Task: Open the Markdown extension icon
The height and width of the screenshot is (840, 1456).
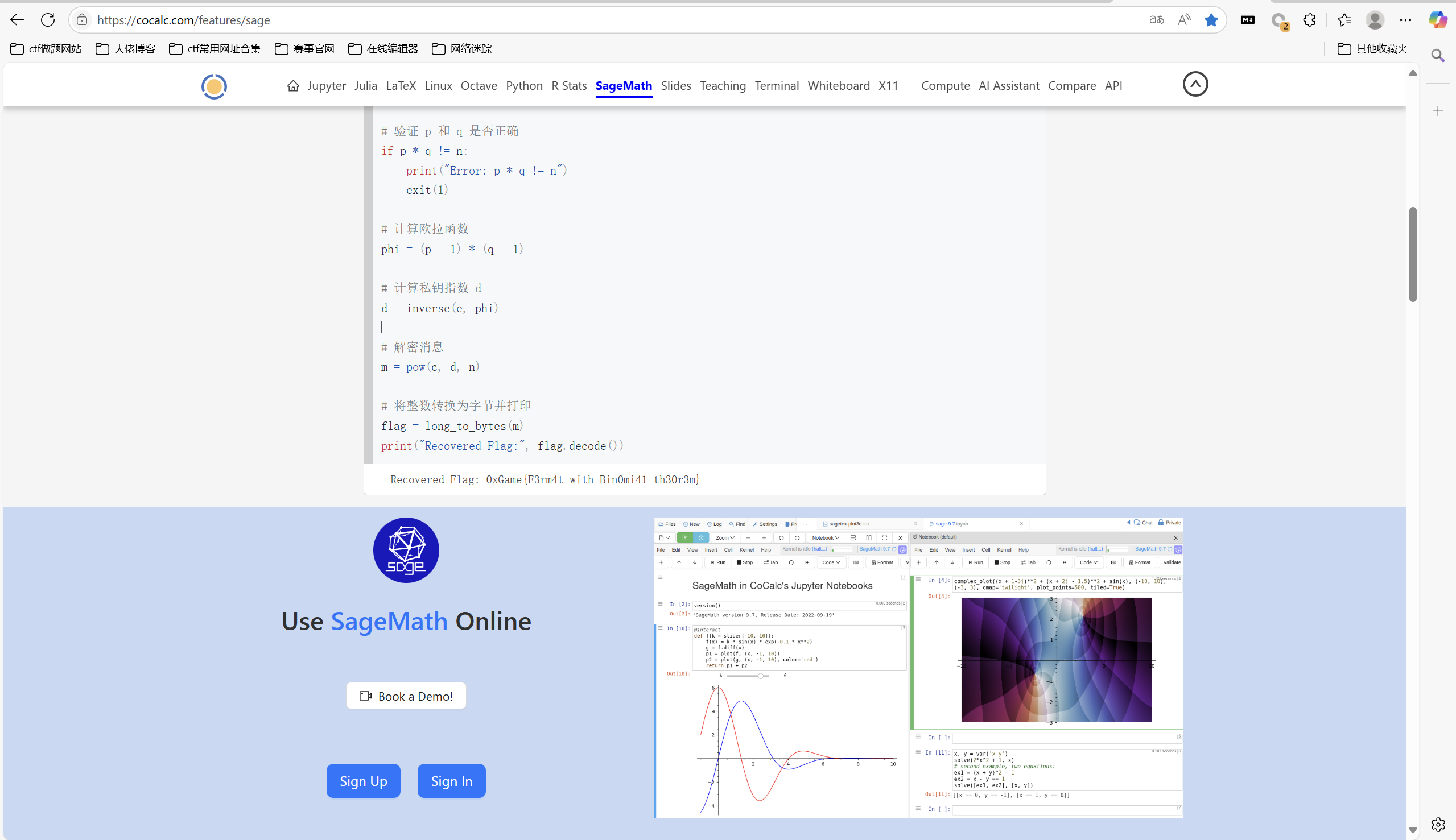Action: (1247, 19)
